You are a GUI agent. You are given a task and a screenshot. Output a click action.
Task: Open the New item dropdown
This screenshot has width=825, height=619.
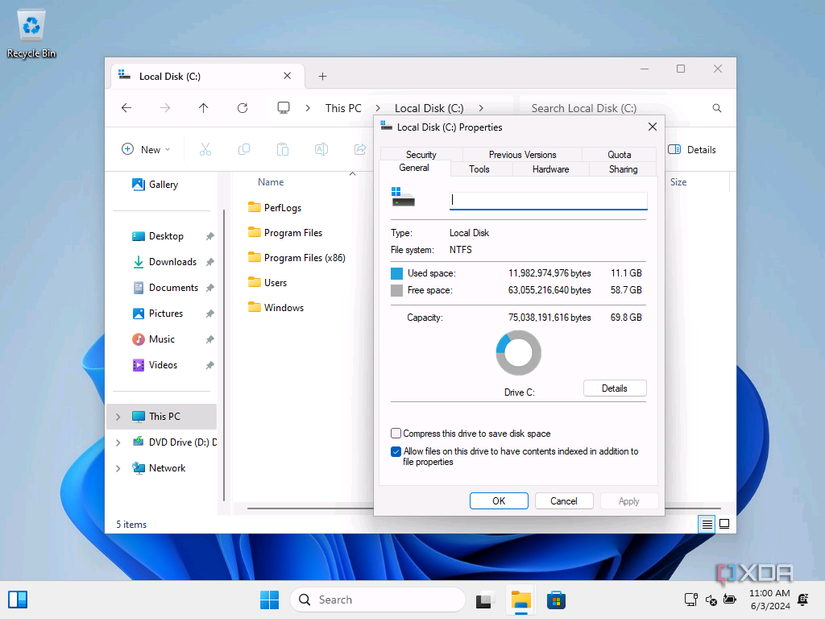(146, 149)
